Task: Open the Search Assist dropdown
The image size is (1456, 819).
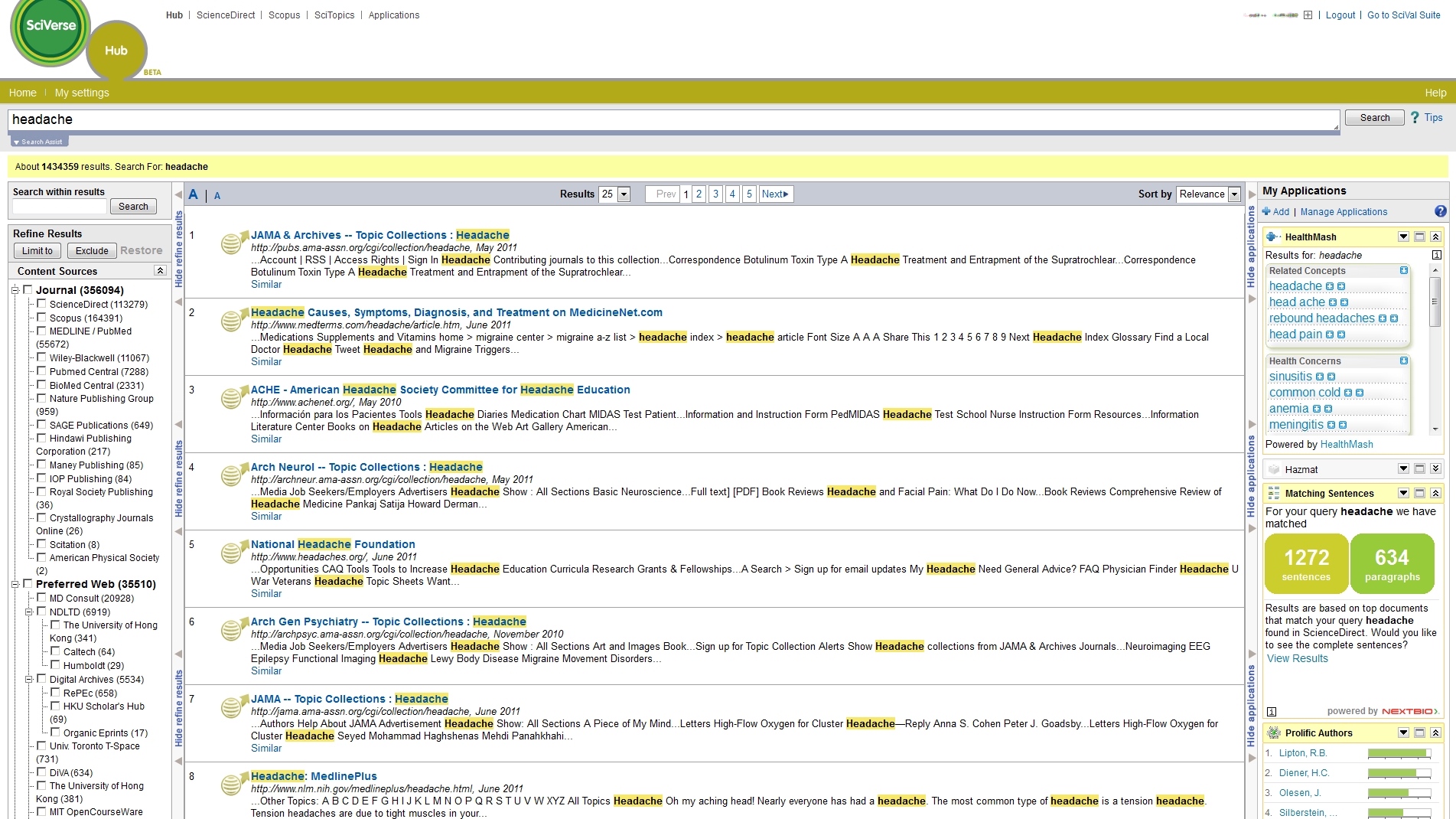Action: (39, 142)
